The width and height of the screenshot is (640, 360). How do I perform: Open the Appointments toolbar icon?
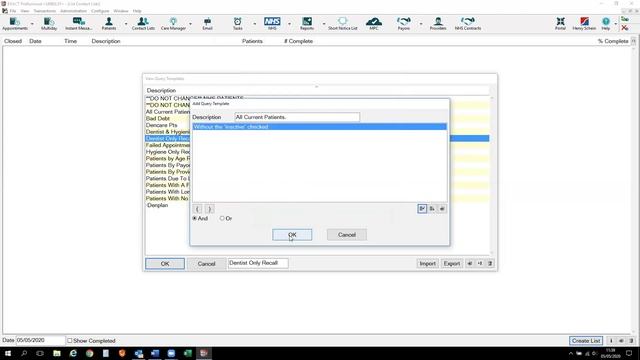click(x=15, y=24)
